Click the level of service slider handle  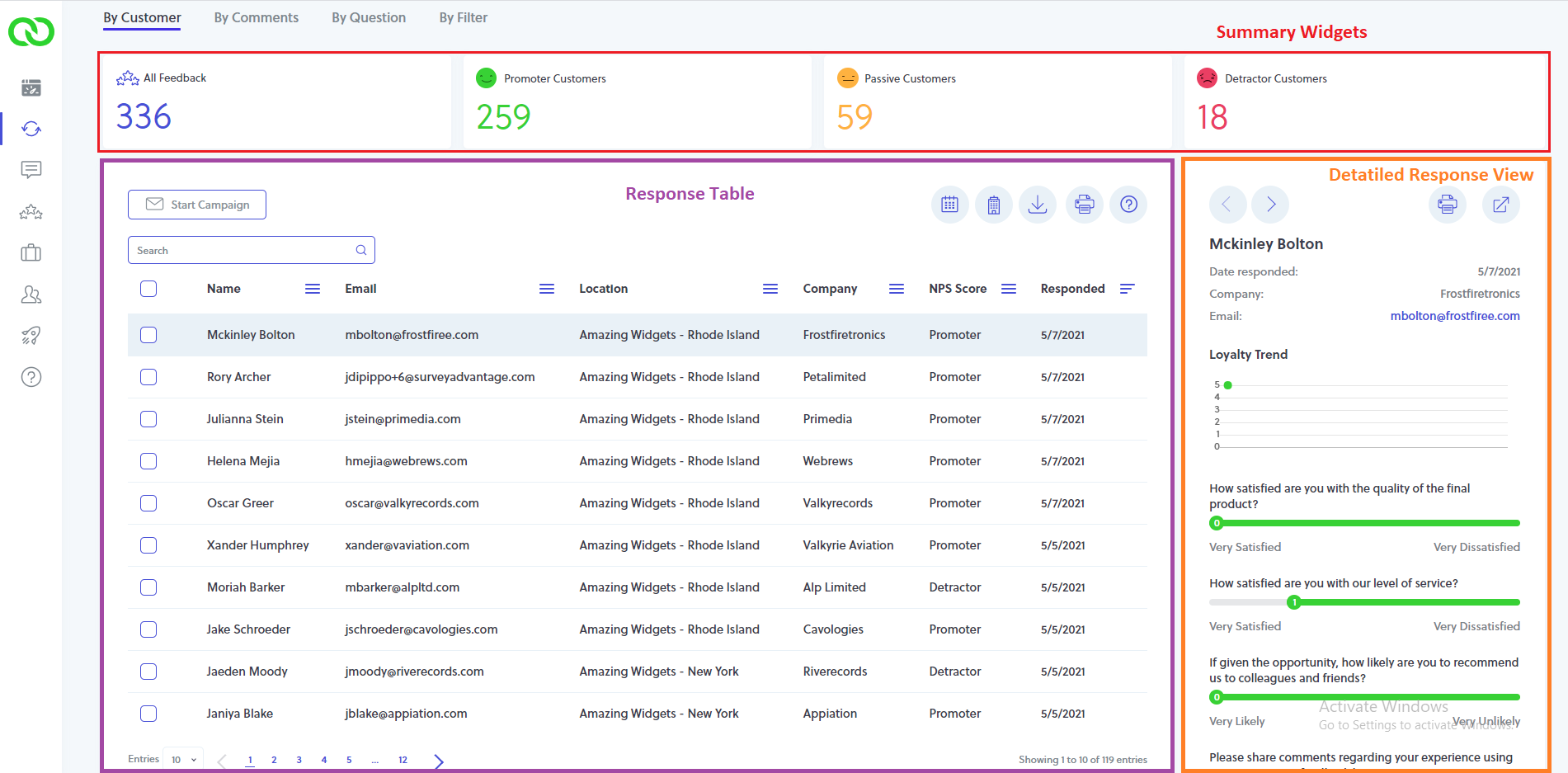1294,602
